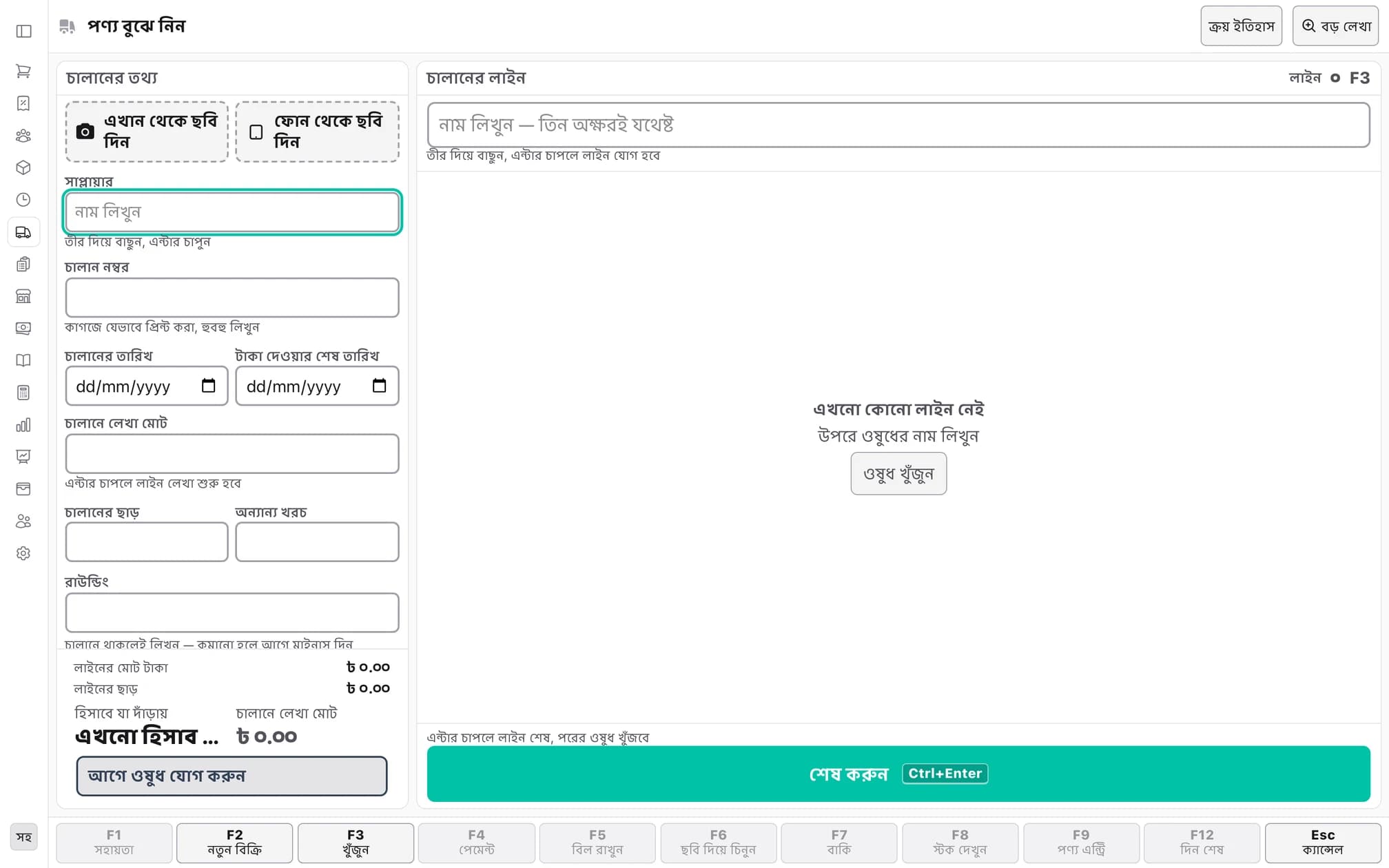Open calendar picker for 'চালানের তারিখ'
Image resolution: width=1389 pixels, height=868 pixels.
208,386
